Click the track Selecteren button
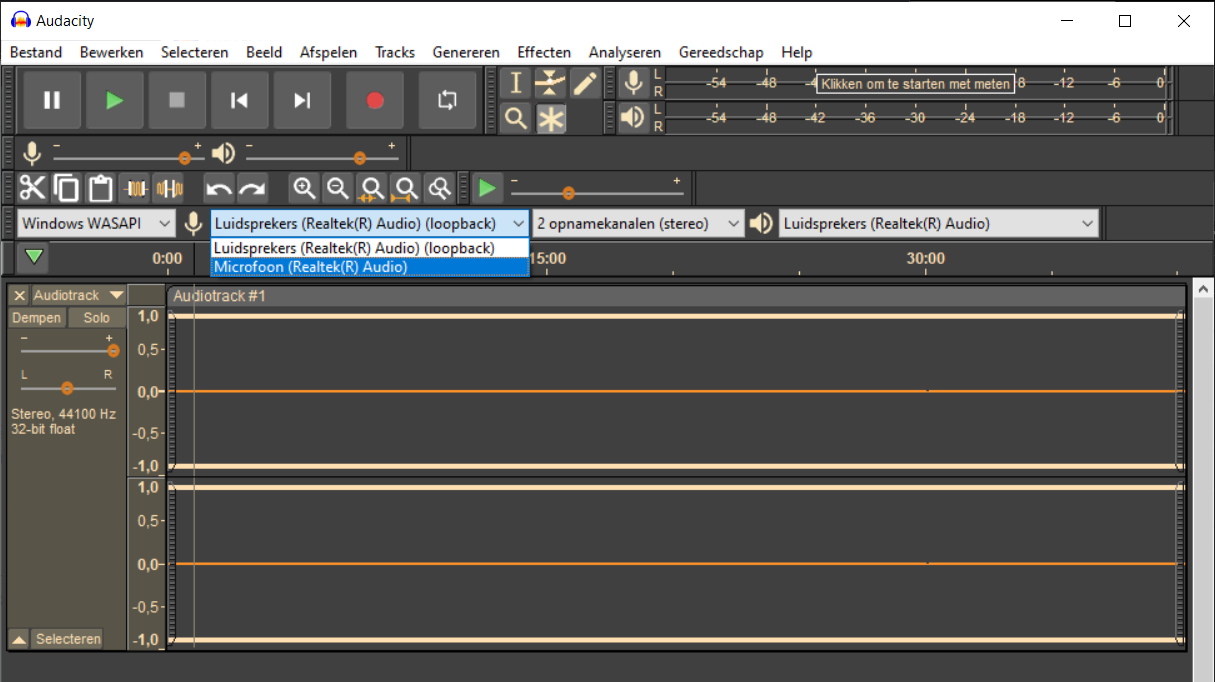The width and height of the screenshot is (1215, 682). [68, 639]
